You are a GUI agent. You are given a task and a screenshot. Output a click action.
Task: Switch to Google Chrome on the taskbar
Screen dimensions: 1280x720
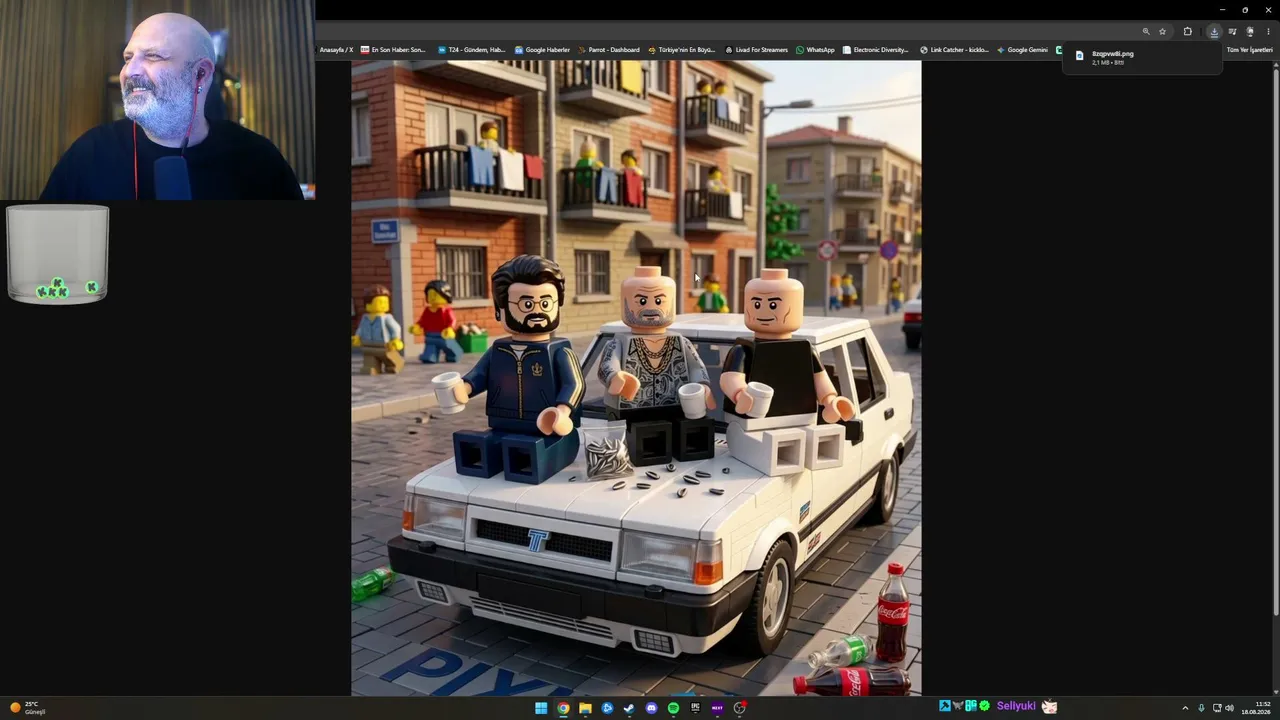(x=563, y=708)
